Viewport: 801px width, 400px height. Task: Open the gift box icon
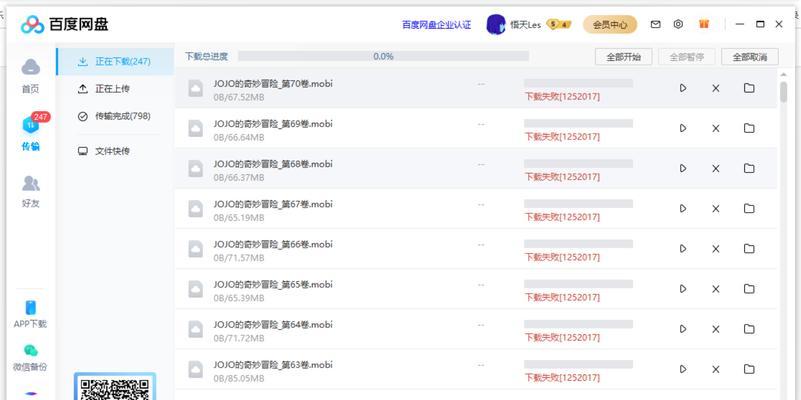[x=704, y=24]
